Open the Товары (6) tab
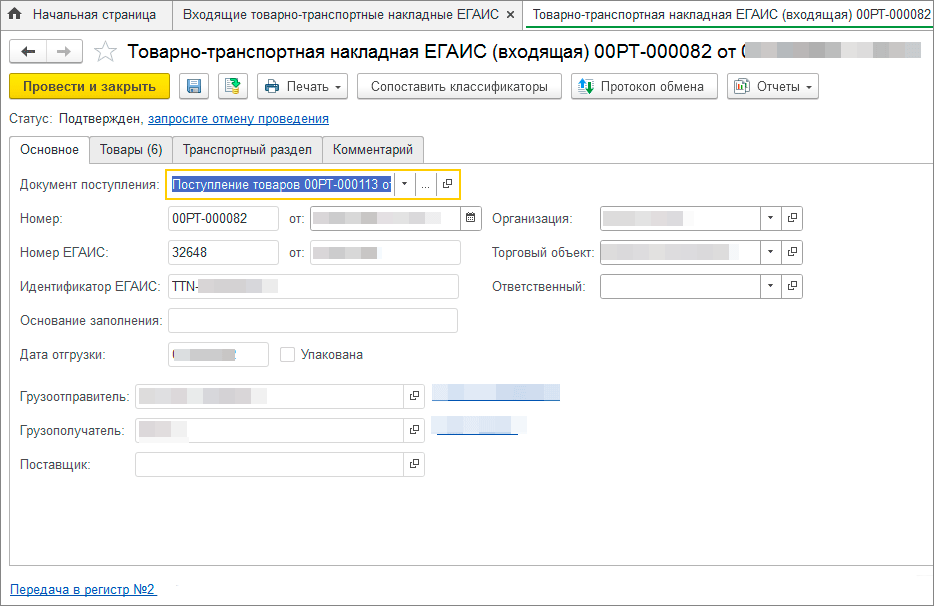Image resolution: width=934 pixels, height=606 pixels. click(131, 150)
